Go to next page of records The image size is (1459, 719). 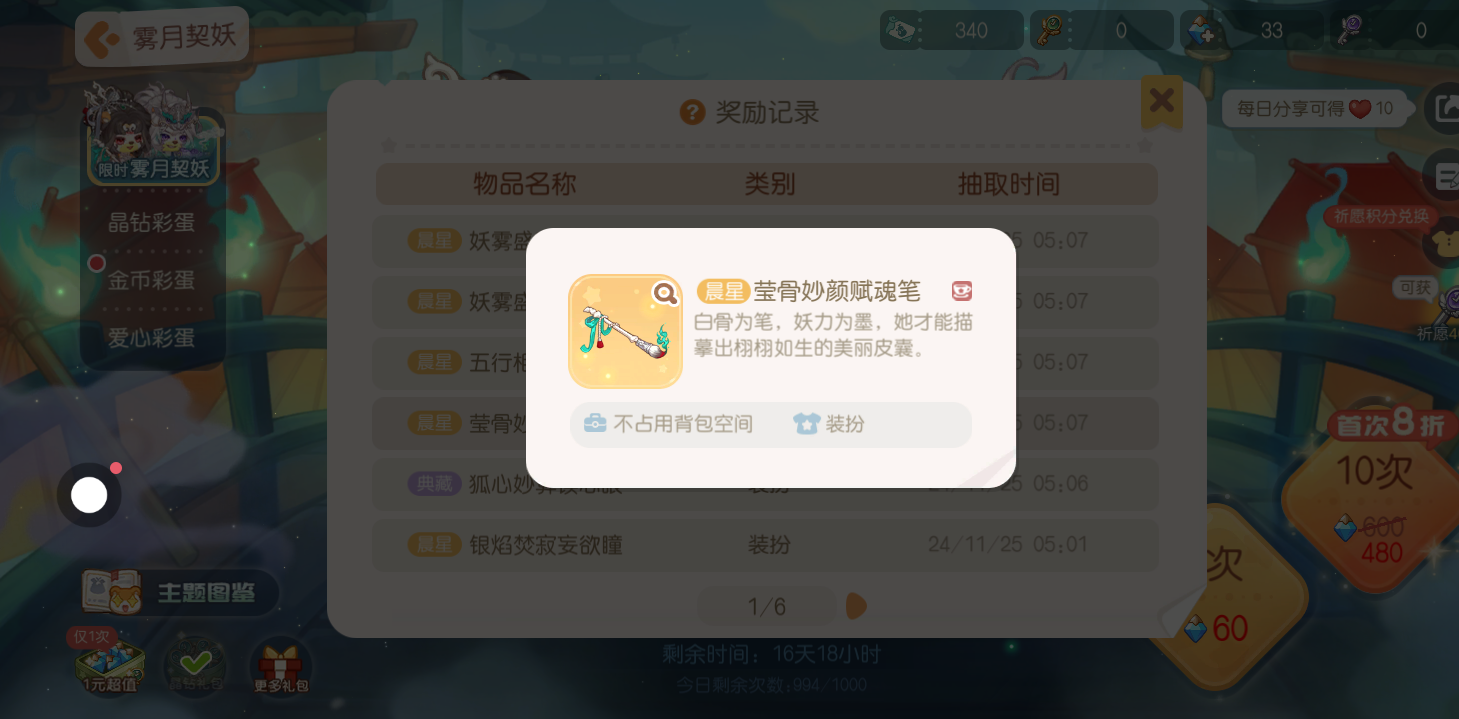tap(856, 606)
